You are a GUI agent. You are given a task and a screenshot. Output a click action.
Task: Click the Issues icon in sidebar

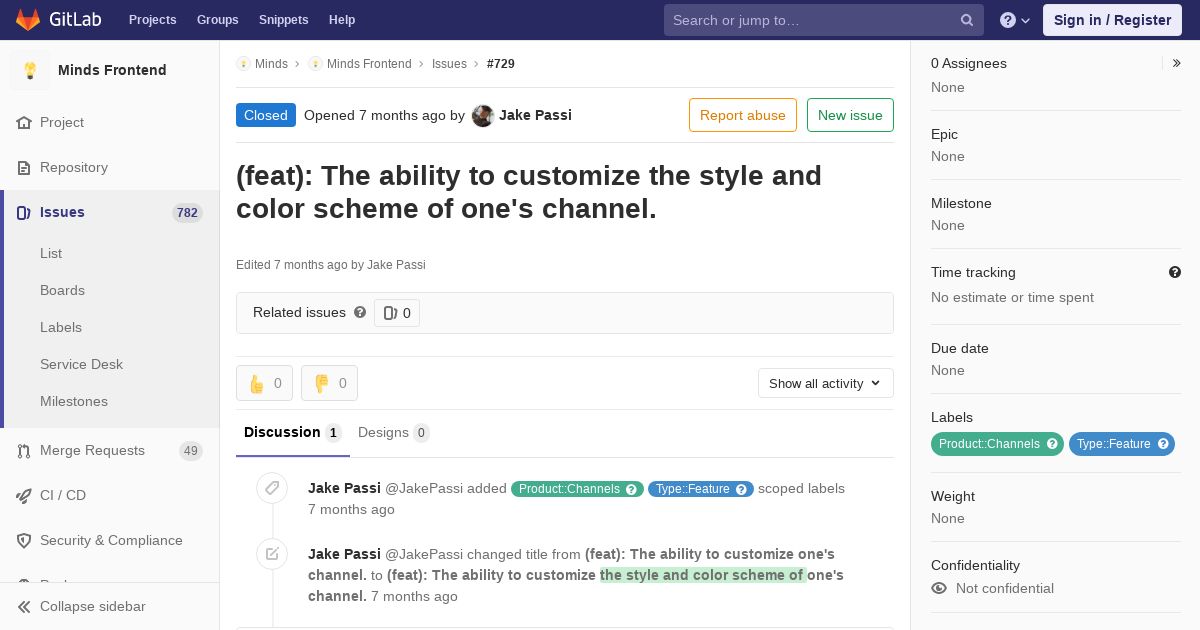24,212
